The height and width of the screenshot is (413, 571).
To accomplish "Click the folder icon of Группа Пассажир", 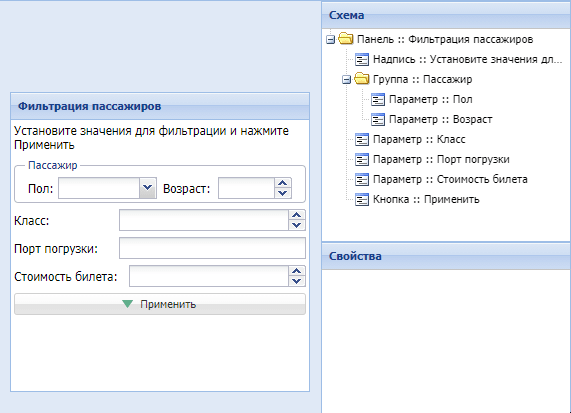I will coord(362,79).
